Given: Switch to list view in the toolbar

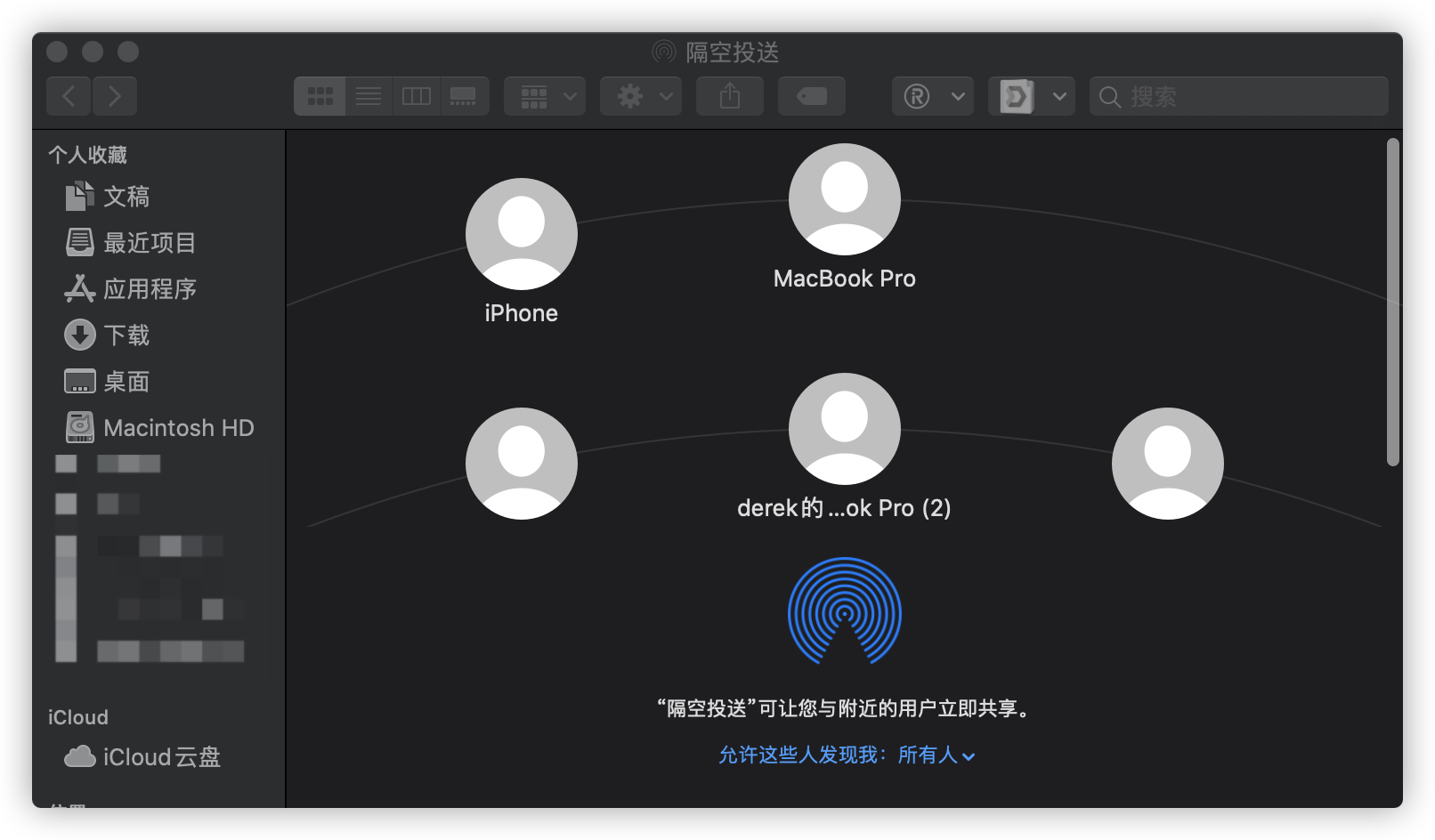Looking at the screenshot, I should [x=368, y=95].
